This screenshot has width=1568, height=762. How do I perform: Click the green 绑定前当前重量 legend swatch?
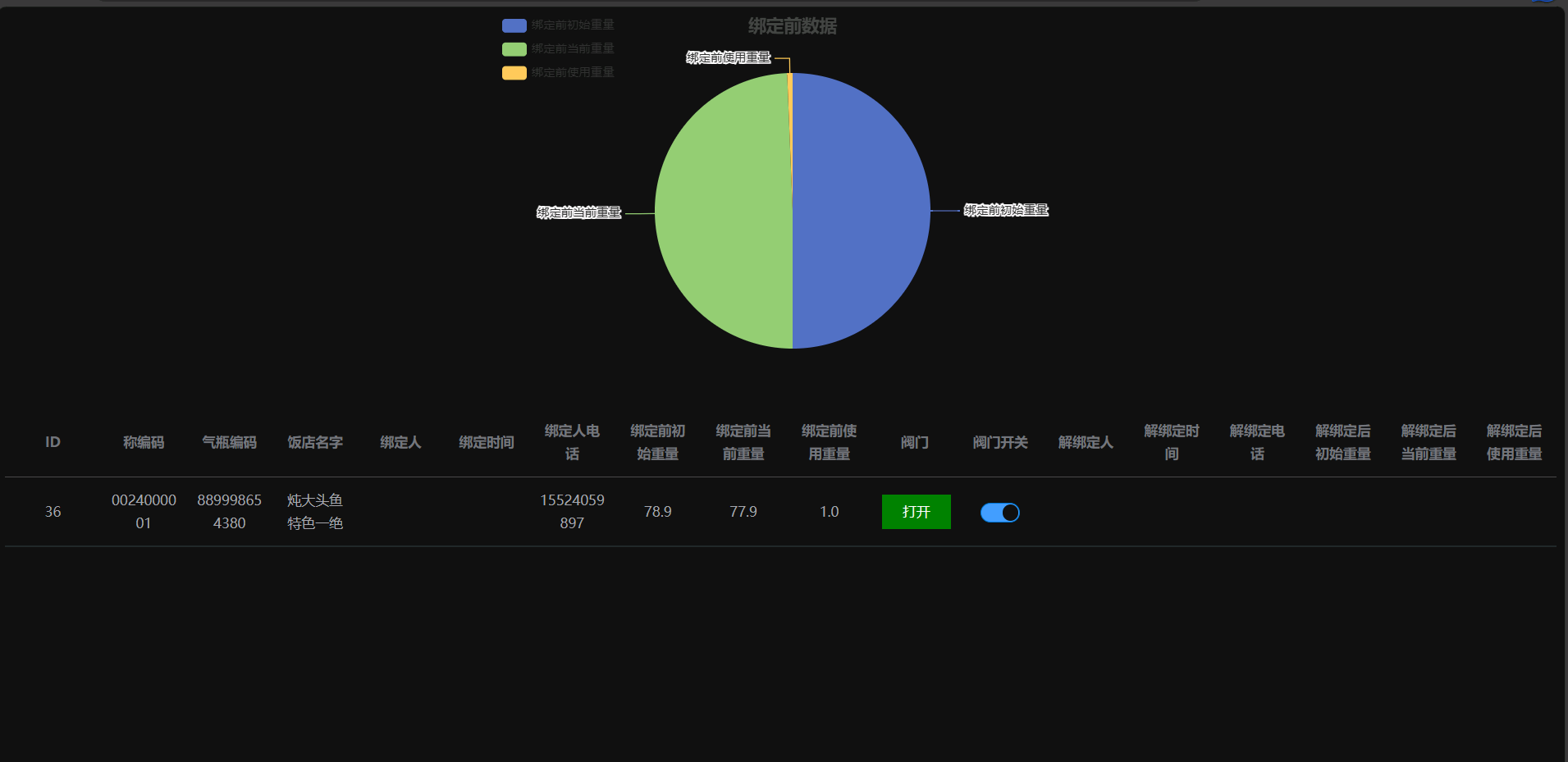click(514, 49)
